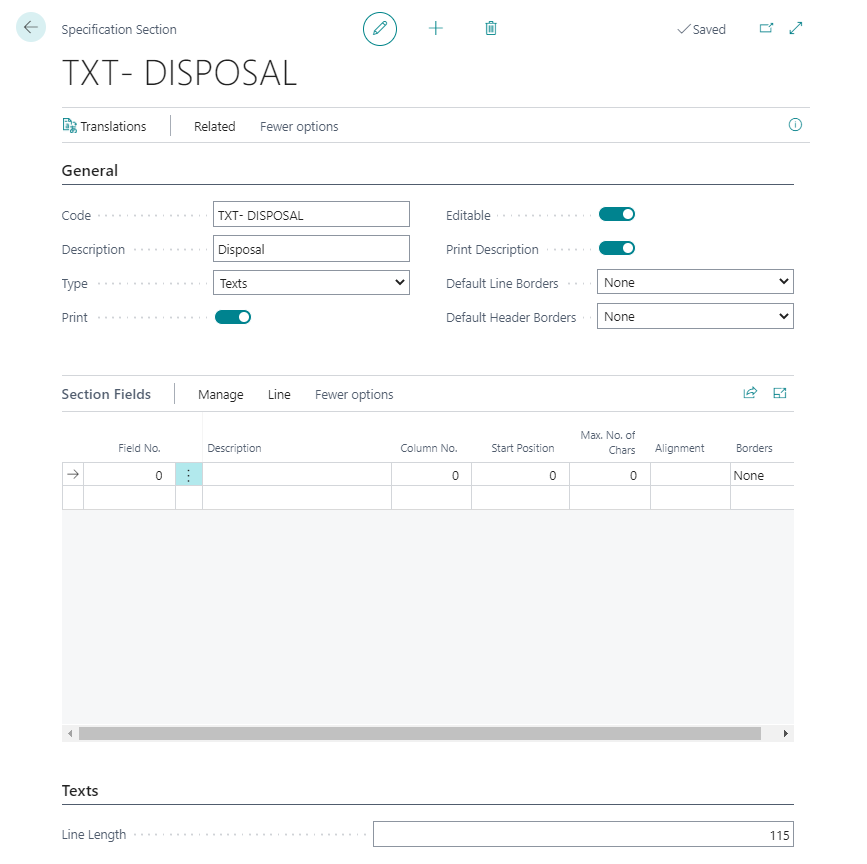867x864 pixels.
Task: Collapse the Texts section heading
Action: 80,790
